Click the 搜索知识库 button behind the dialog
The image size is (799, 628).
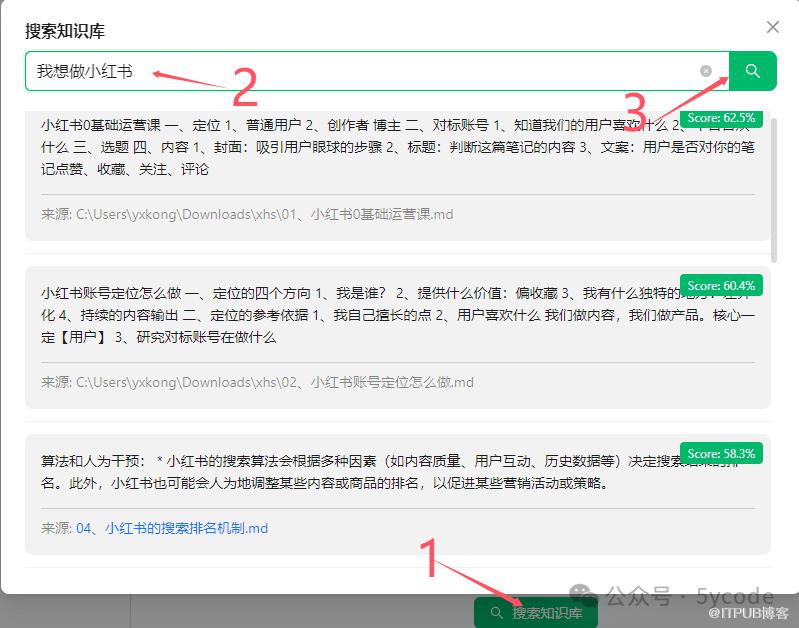pyautogui.click(x=536, y=612)
